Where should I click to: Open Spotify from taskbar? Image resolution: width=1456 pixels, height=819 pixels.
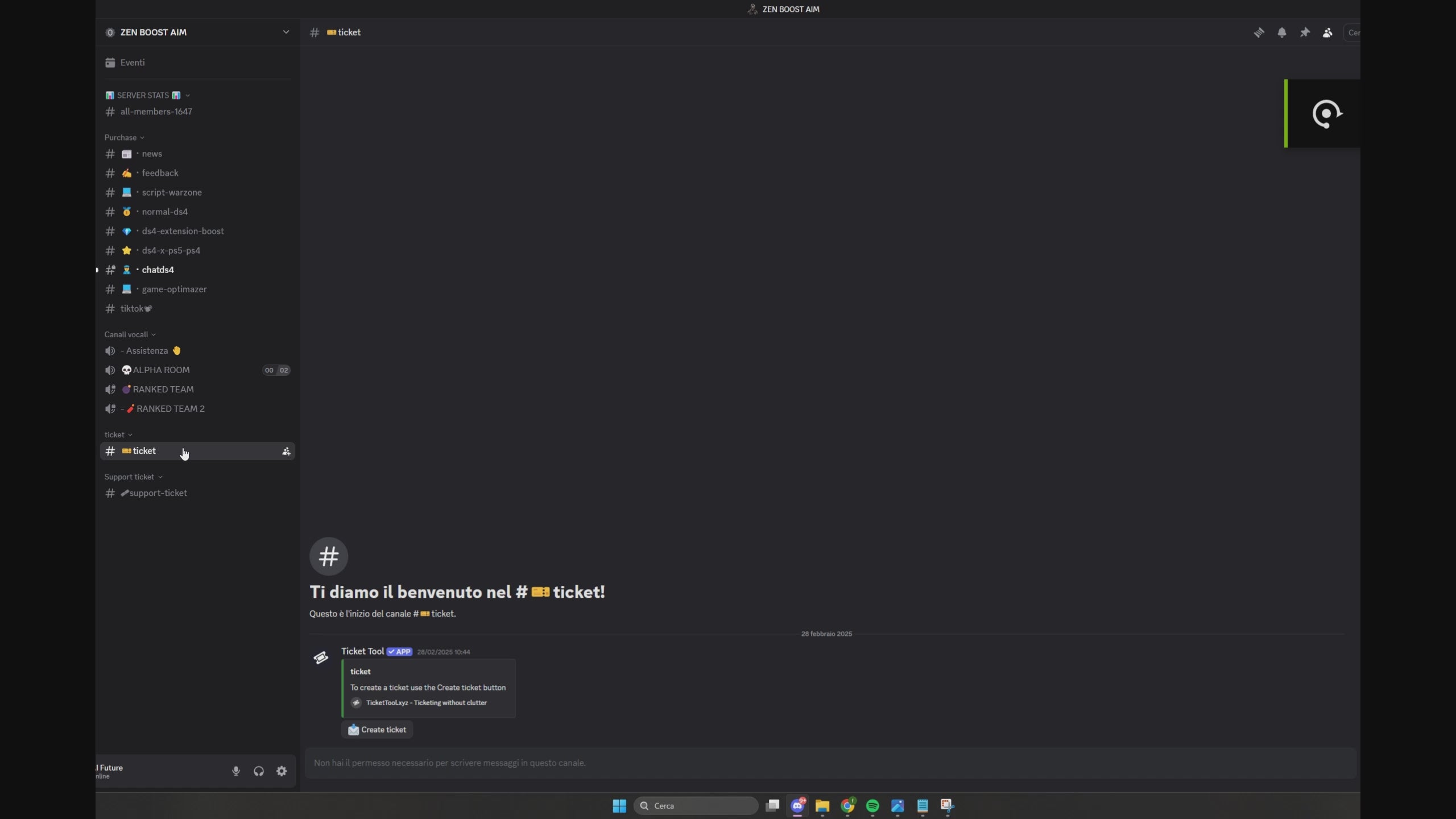click(x=872, y=806)
